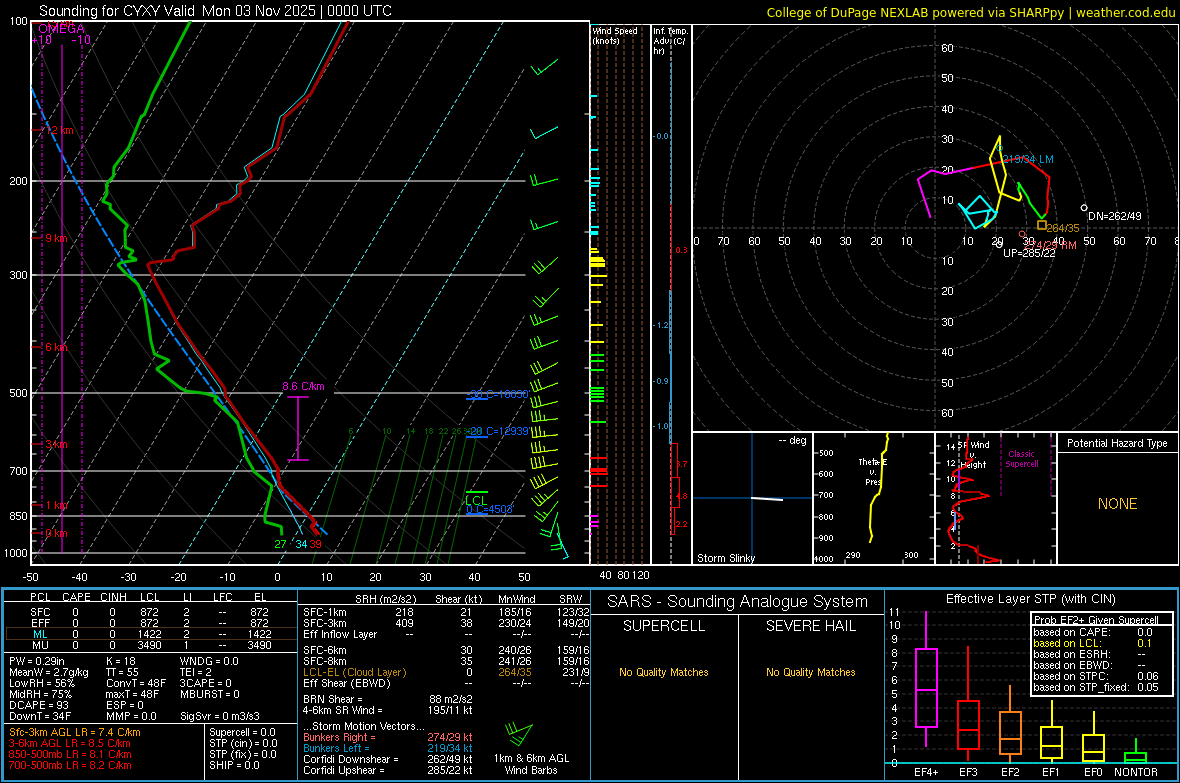The height and width of the screenshot is (783, 1180).
Task: Click the 700-500mb LR = 8.2 C/km line
Action: (70, 765)
